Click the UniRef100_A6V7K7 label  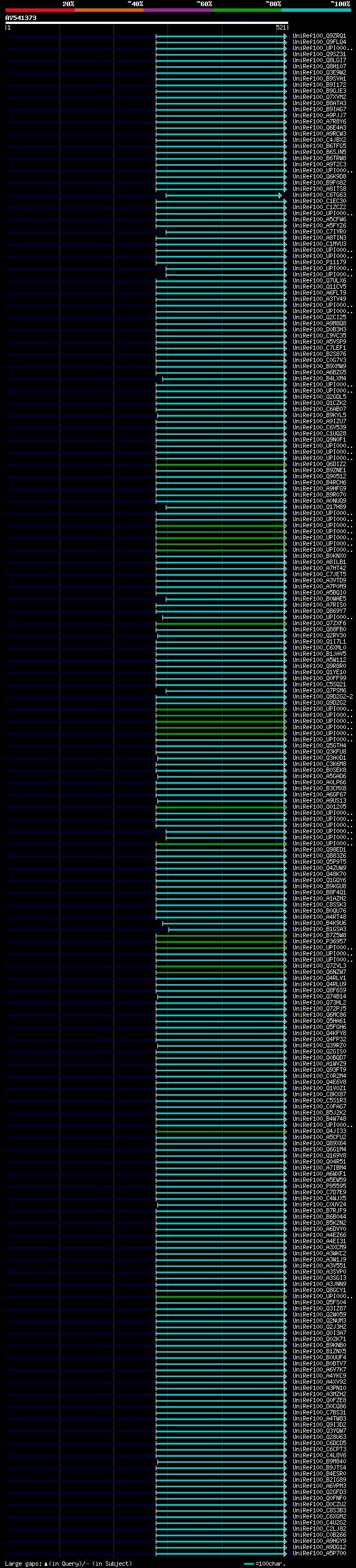pos(319,1369)
